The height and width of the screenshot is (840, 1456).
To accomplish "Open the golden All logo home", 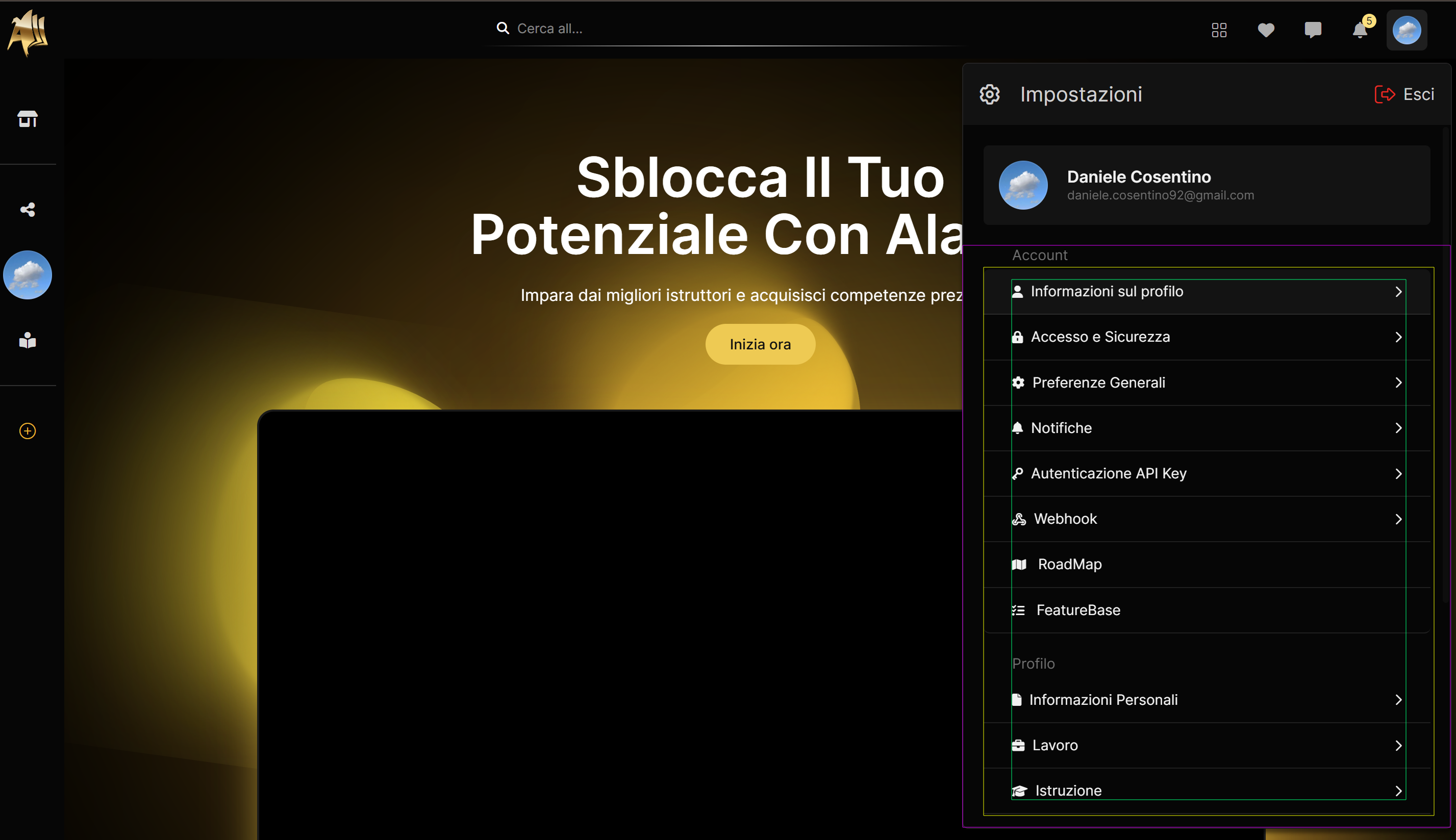I will 27,33.
